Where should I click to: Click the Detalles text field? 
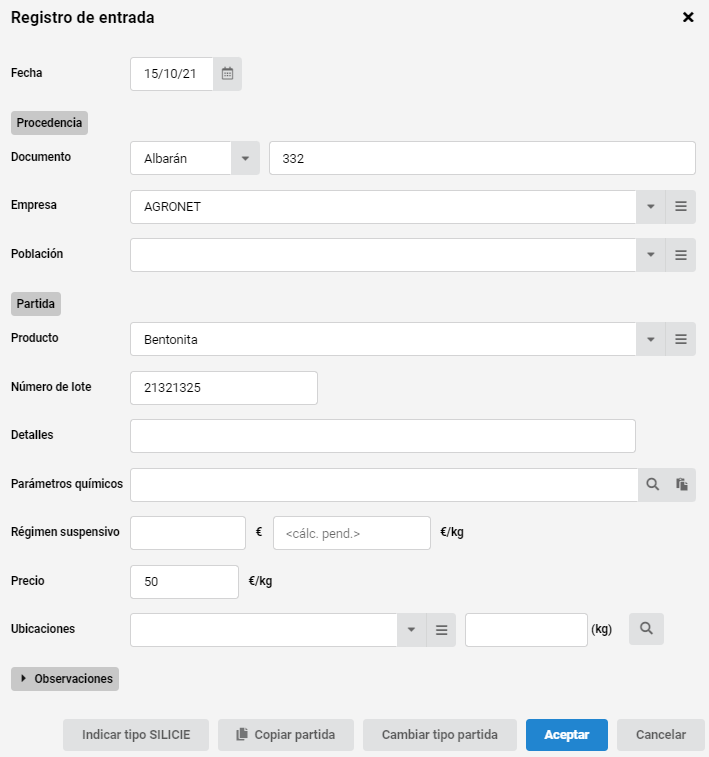pos(383,436)
